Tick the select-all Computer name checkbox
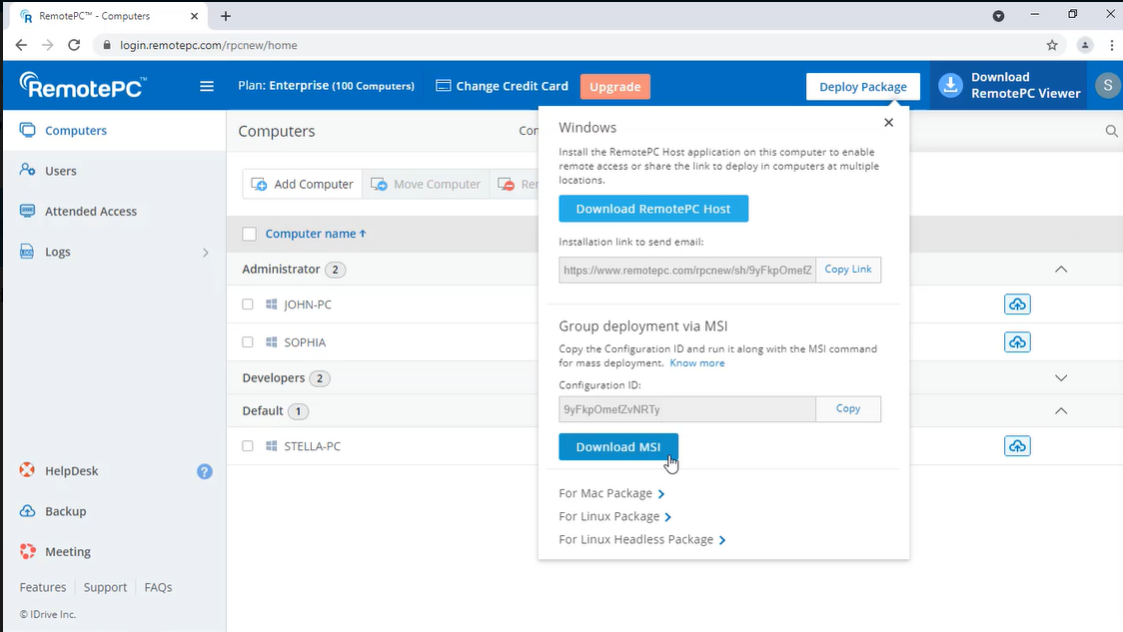The width and height of the screenshot is (1123, 632). tap(249, 234)
